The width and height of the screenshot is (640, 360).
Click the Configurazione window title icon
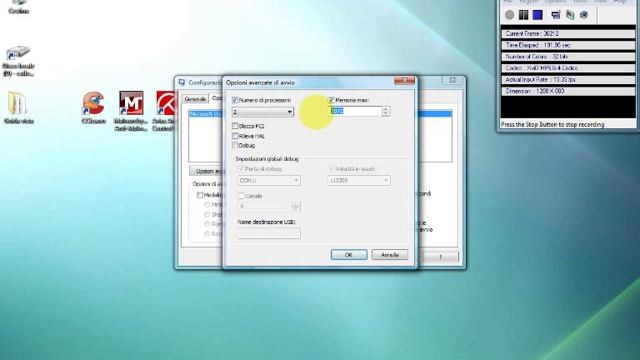[182, 82]
